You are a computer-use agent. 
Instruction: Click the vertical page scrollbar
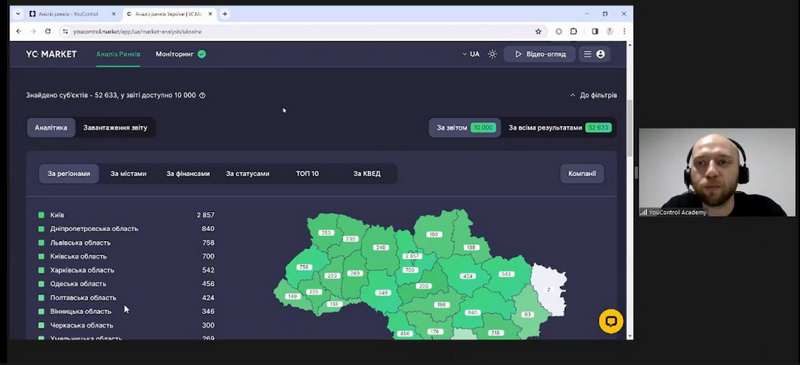(630, 128)
